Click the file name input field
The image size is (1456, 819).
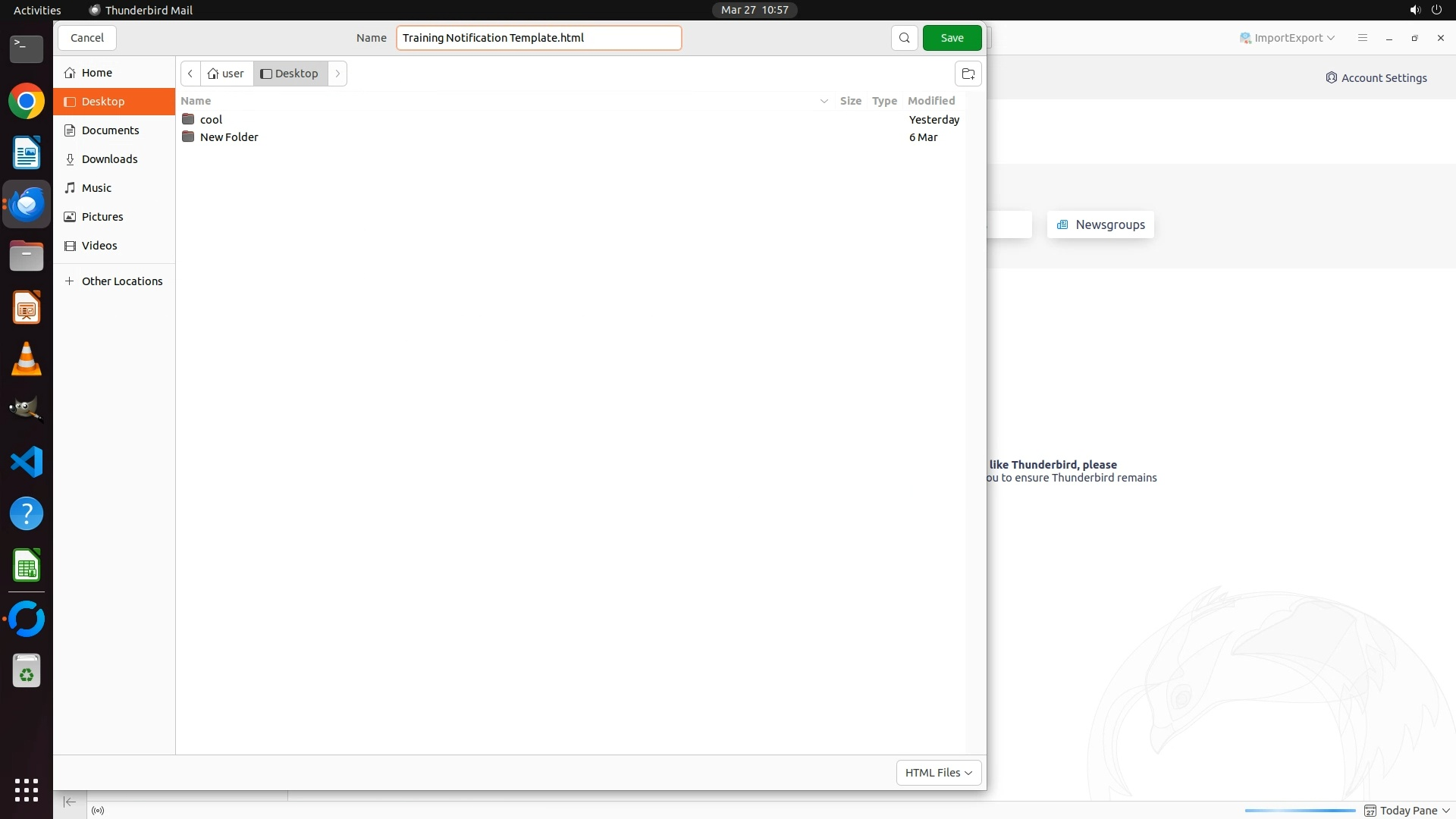(x=538, y=38)
